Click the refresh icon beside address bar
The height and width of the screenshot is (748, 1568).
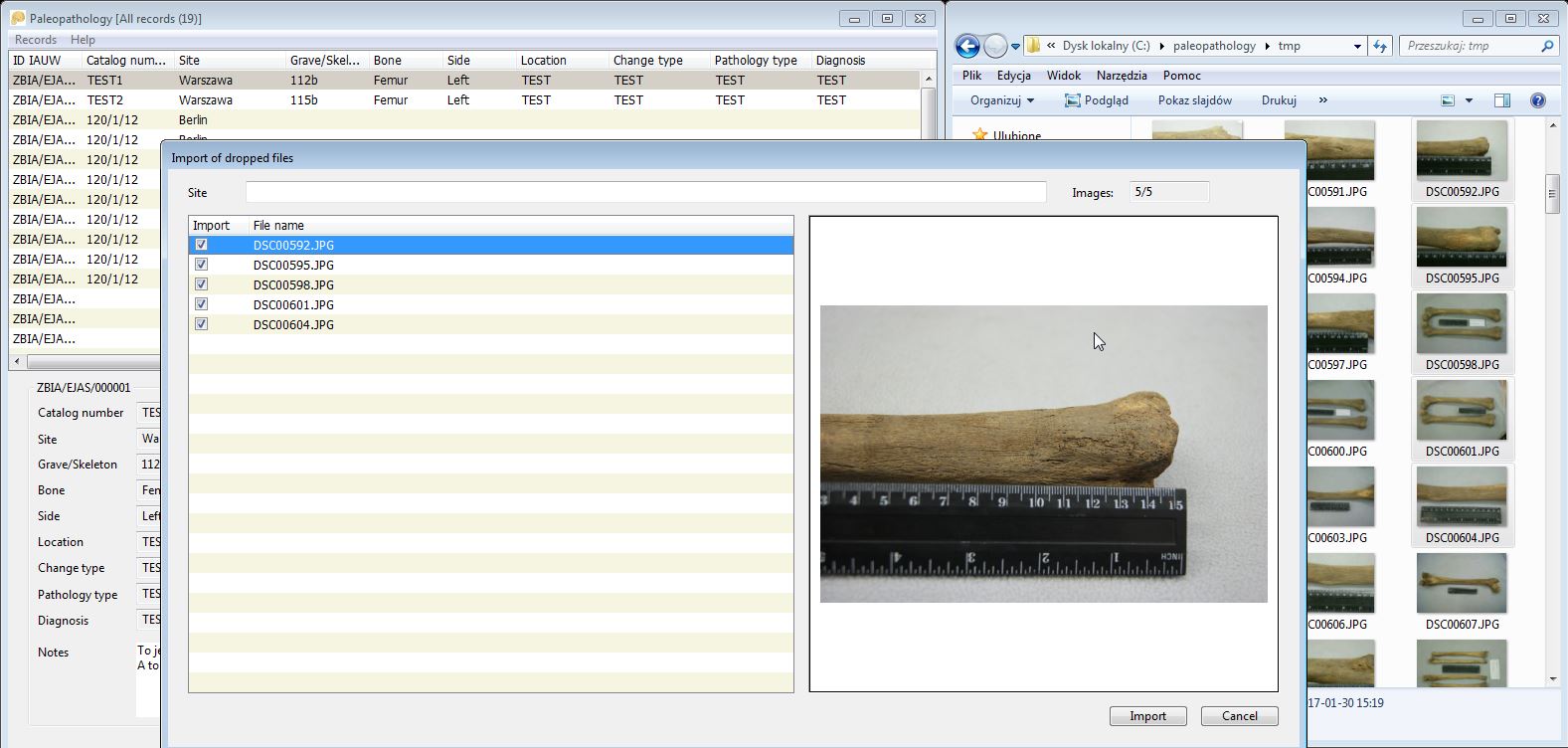1380,46
